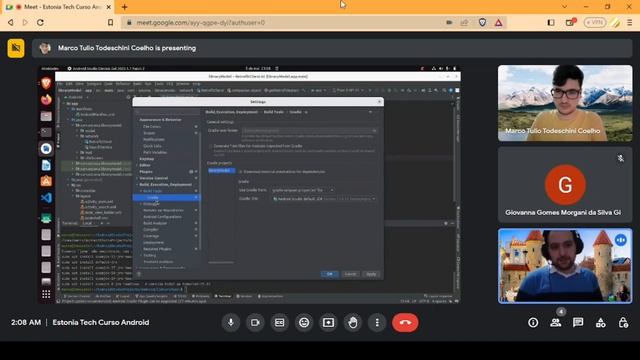Leave the call with red hang-up button
This screenshot has height=360, width=640.
coord(405,322)
